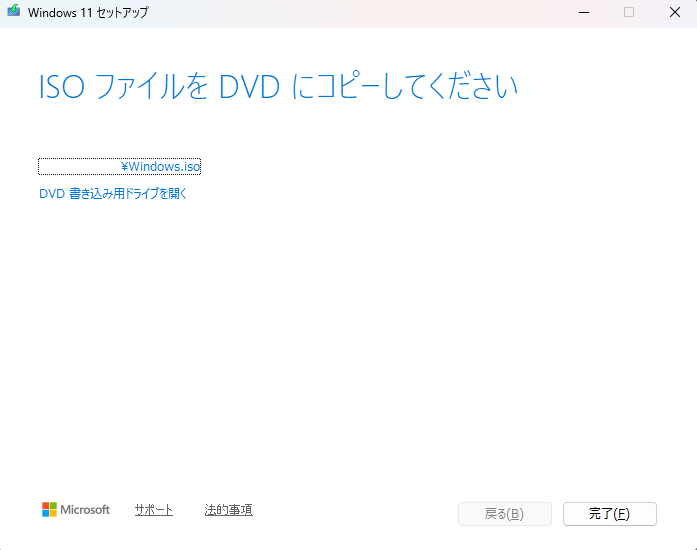Click the four-color Microsoft squares logo
The height and width of the screenshot is (550, 697).
click(x=49, y=510)
